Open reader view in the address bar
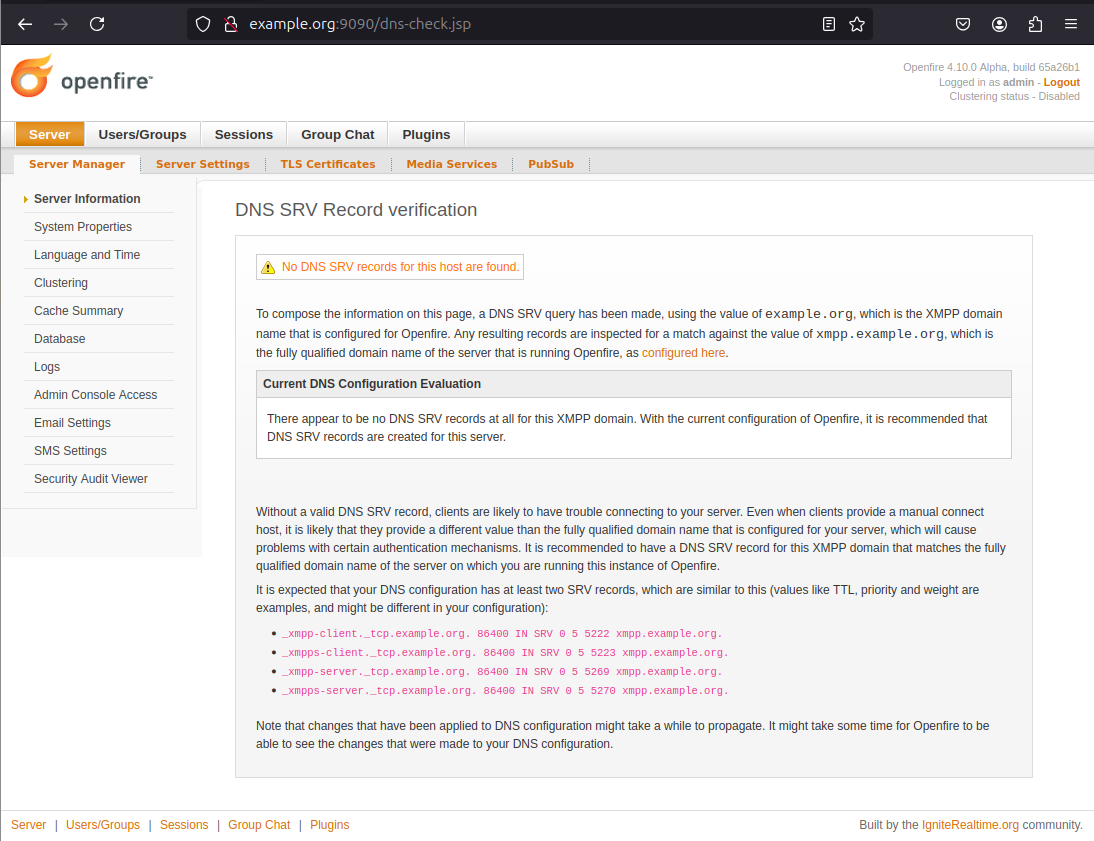This screenshot has width=1094, height=841. tap(829, 23)
